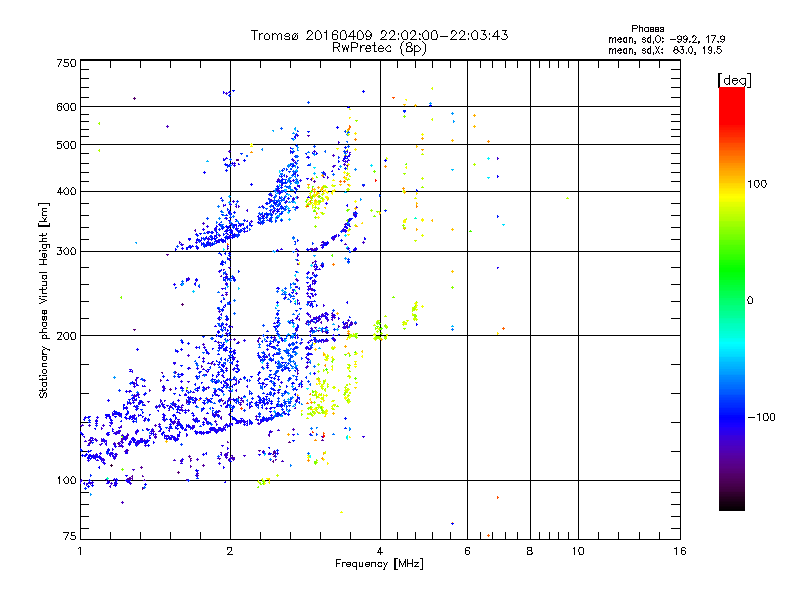Click the colorbar label '0'
This screenshot has height=600, width=800.
[x=750, y=300]
